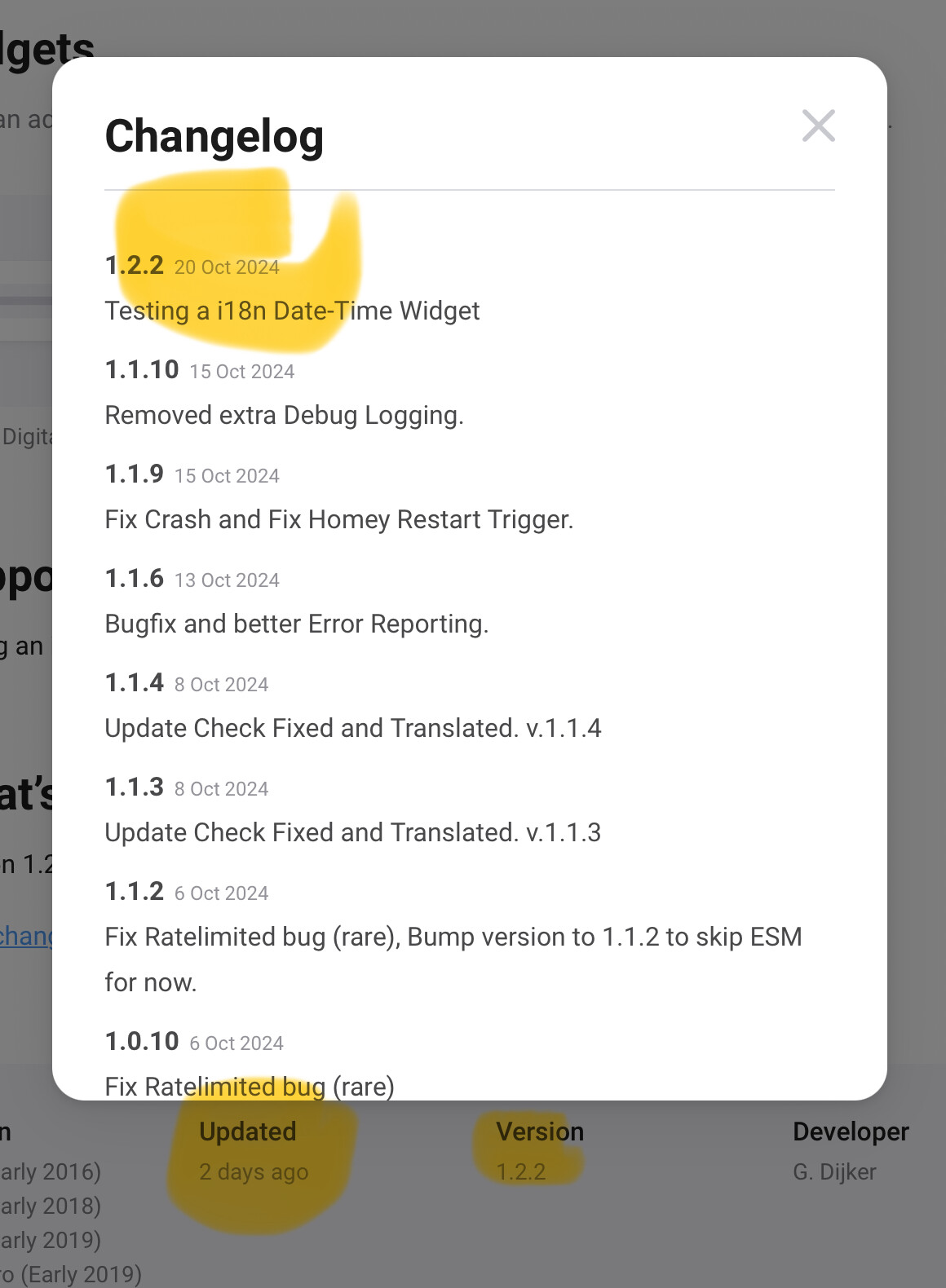
Task: Click 'Bugfix and better Error Reporting.' text
Action: click(297, 624)
